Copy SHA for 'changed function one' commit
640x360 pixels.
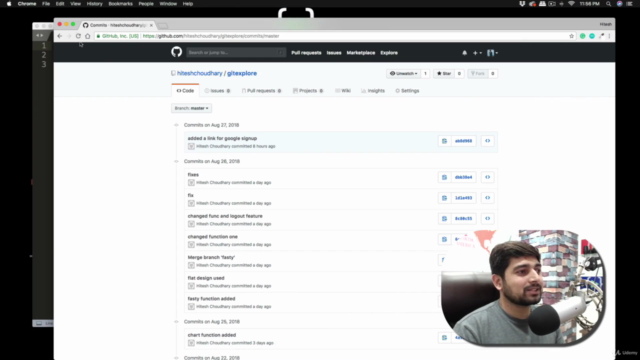[444, 239]
